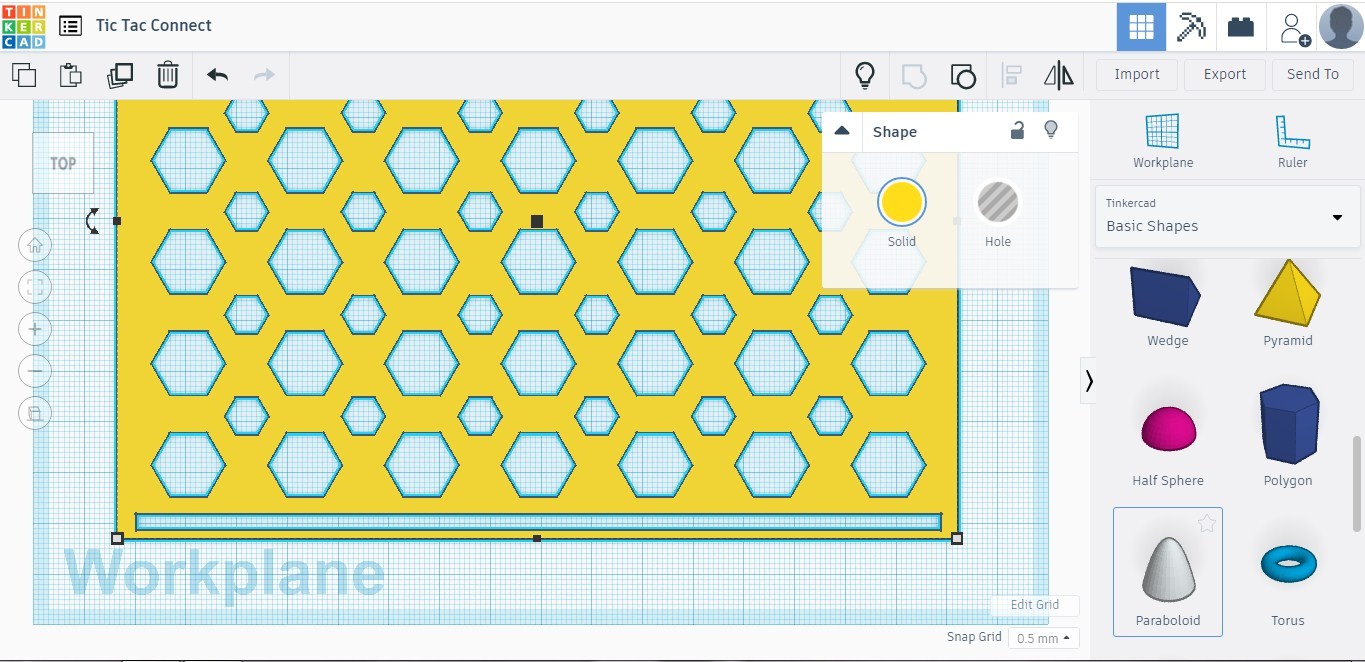Ungroup the selected shape
The image size is (1365, 662).
963,75
